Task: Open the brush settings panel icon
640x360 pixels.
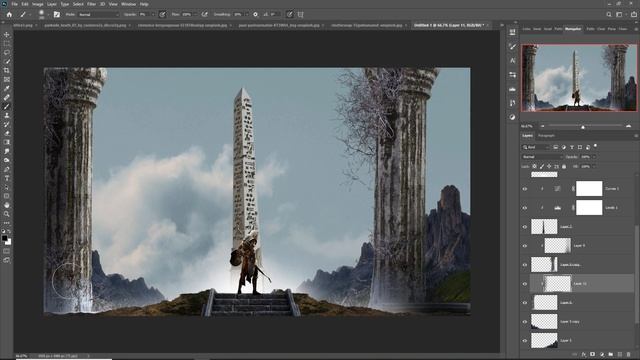Action: (x=57, y=14)
